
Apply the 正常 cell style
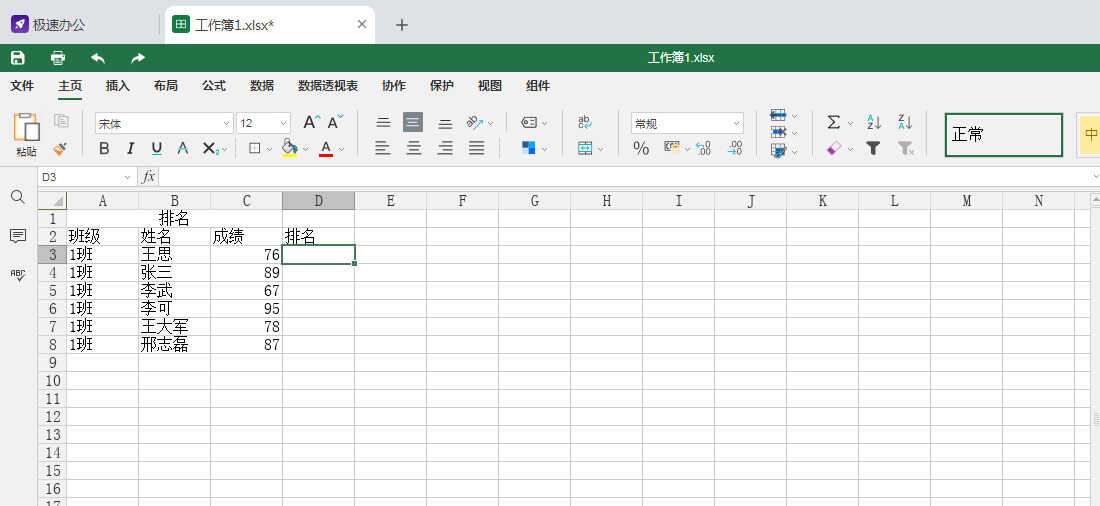(x=1004, y=134)
